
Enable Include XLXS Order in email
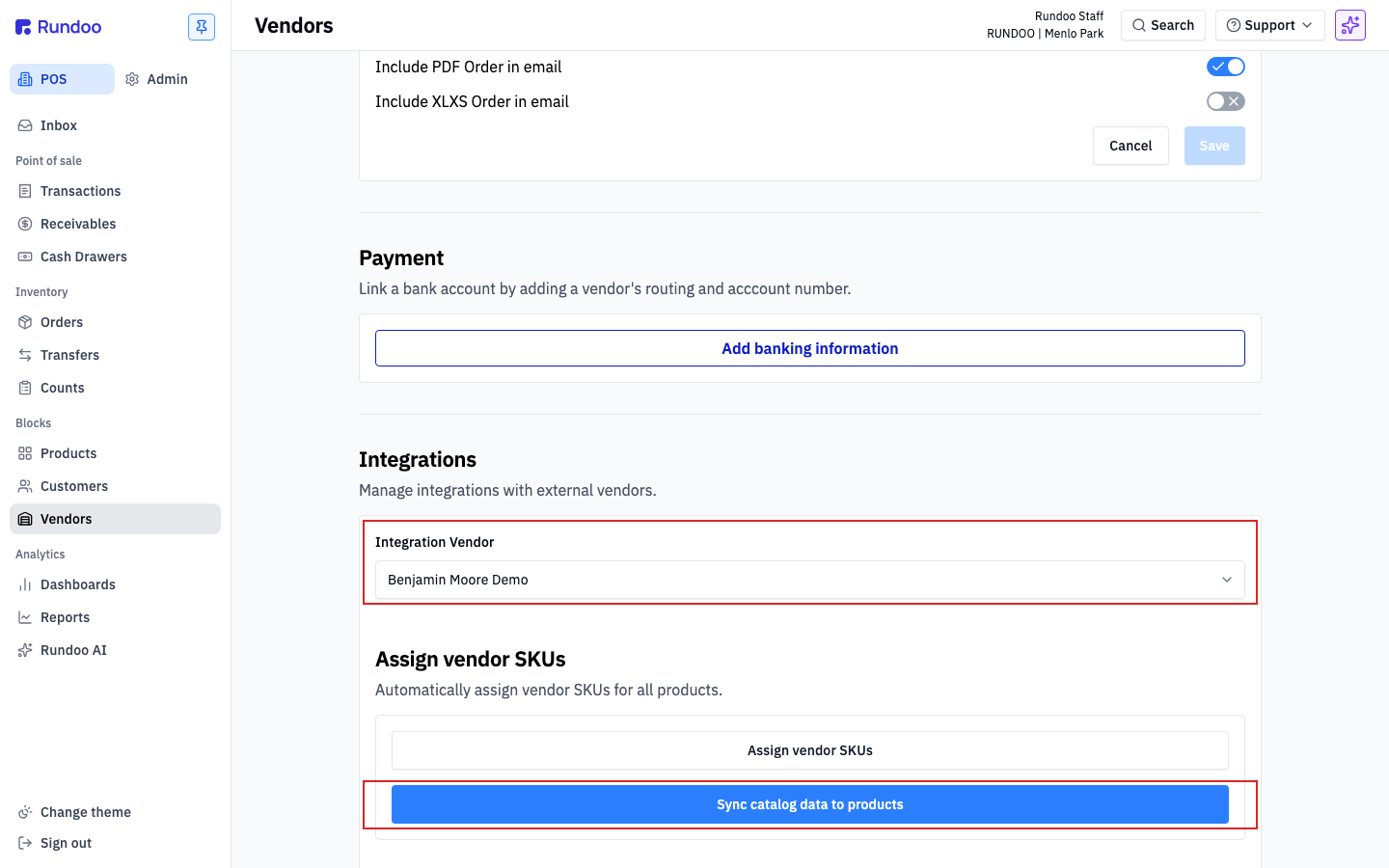(1226, 101)
